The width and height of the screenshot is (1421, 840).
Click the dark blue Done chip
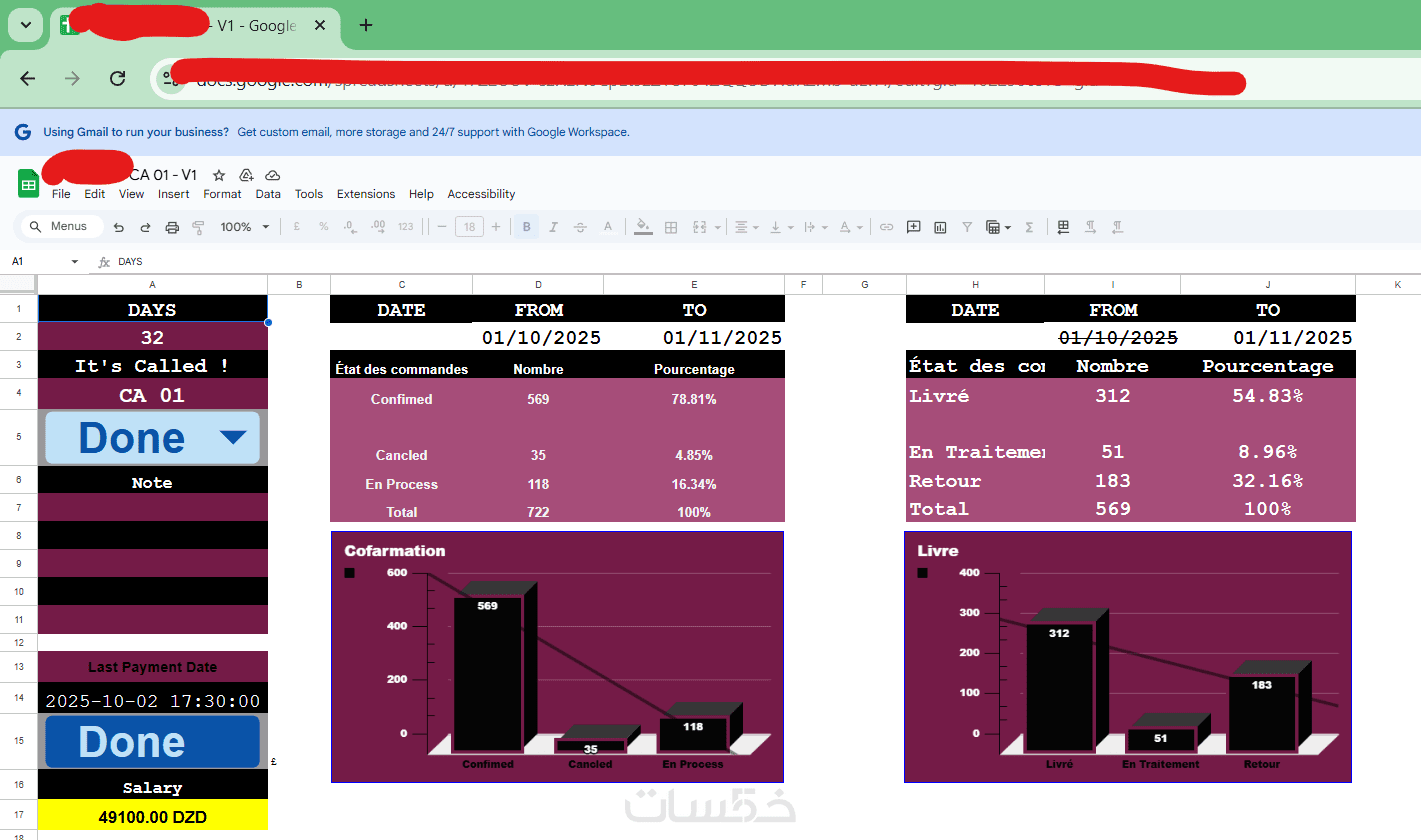pos(153,741)
